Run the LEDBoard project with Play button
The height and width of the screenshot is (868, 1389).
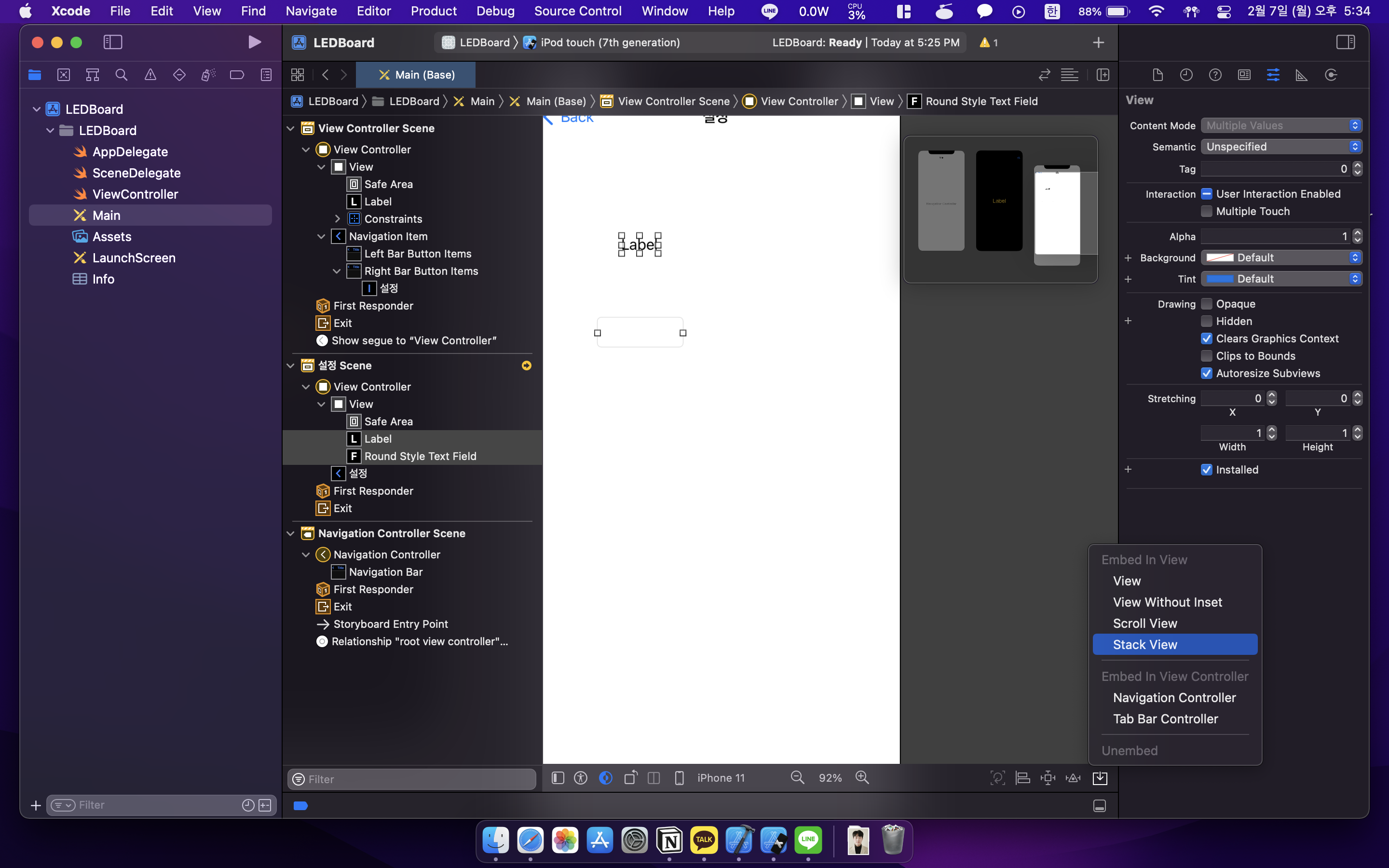click(x=254, y=42)
